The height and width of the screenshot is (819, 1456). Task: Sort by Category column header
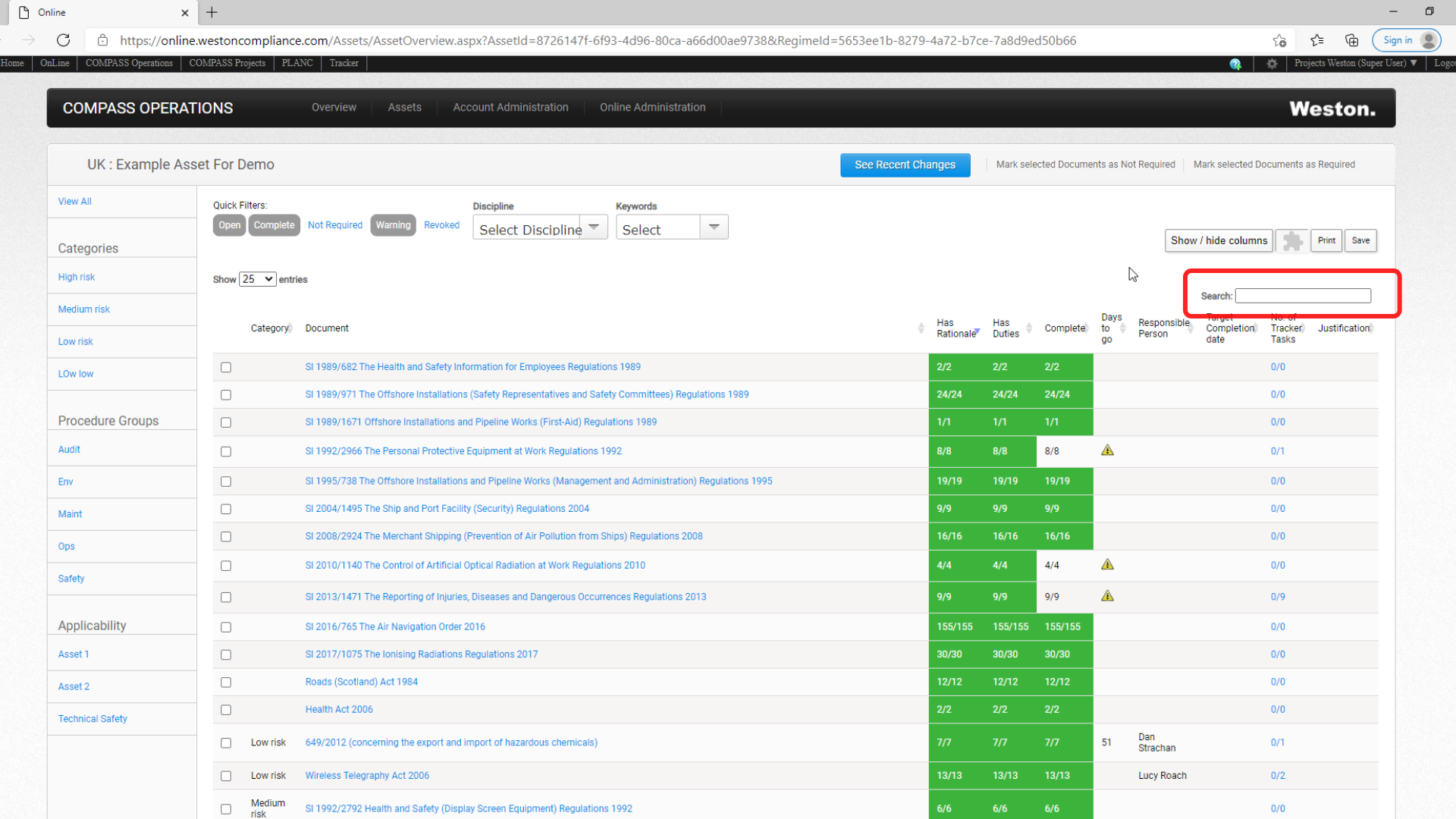271,328
